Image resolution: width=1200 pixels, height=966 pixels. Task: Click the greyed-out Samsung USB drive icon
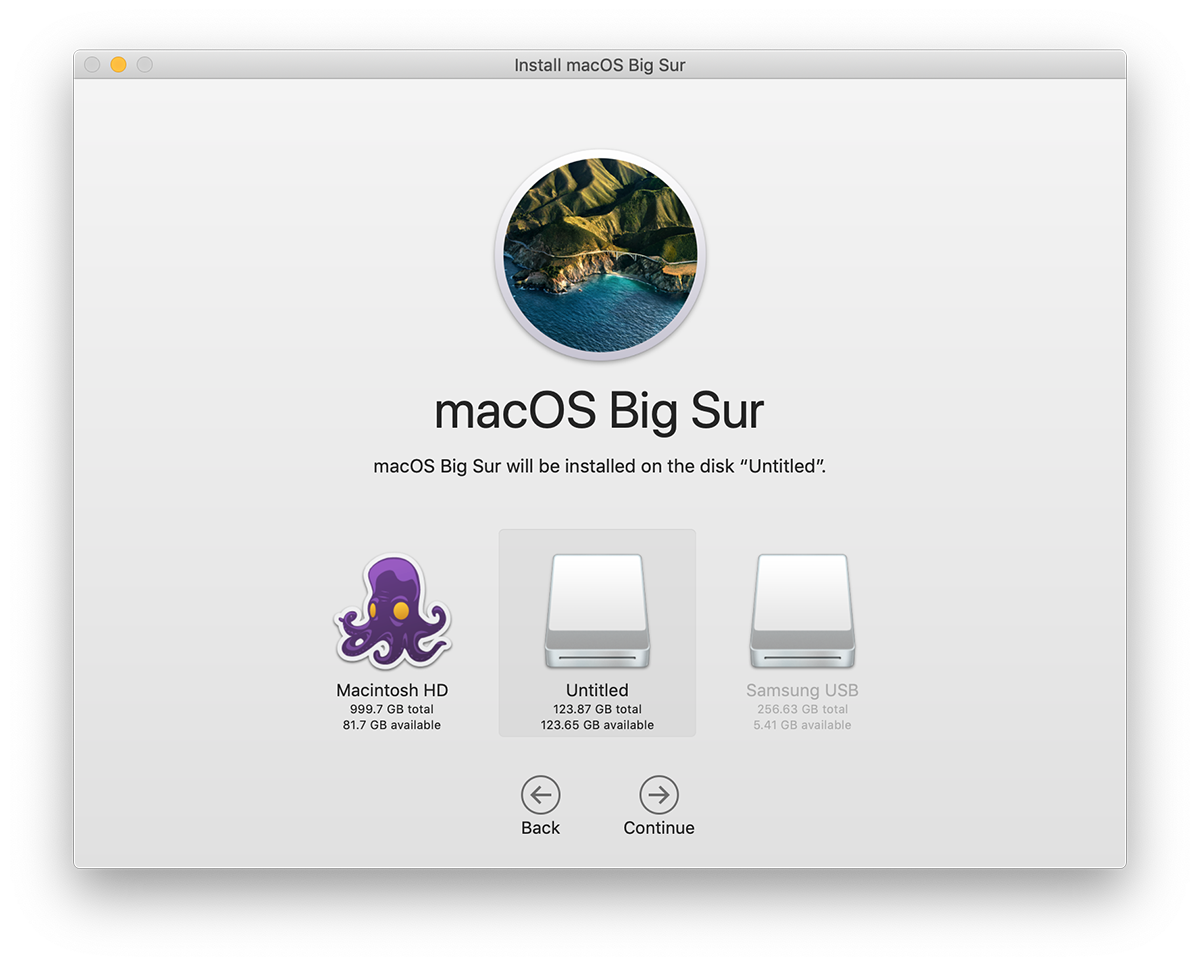802,611
